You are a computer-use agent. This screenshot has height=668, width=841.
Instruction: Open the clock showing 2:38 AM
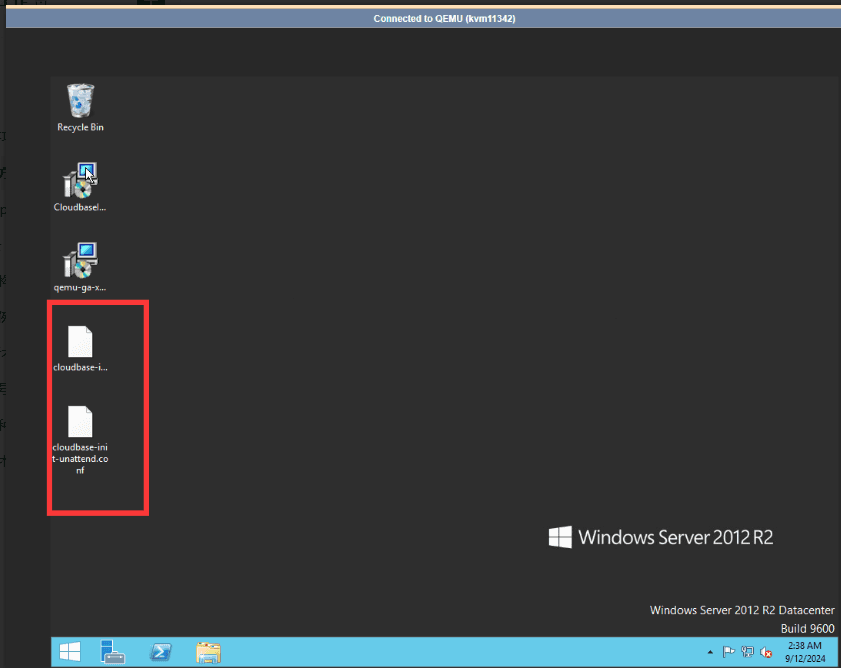805,652
